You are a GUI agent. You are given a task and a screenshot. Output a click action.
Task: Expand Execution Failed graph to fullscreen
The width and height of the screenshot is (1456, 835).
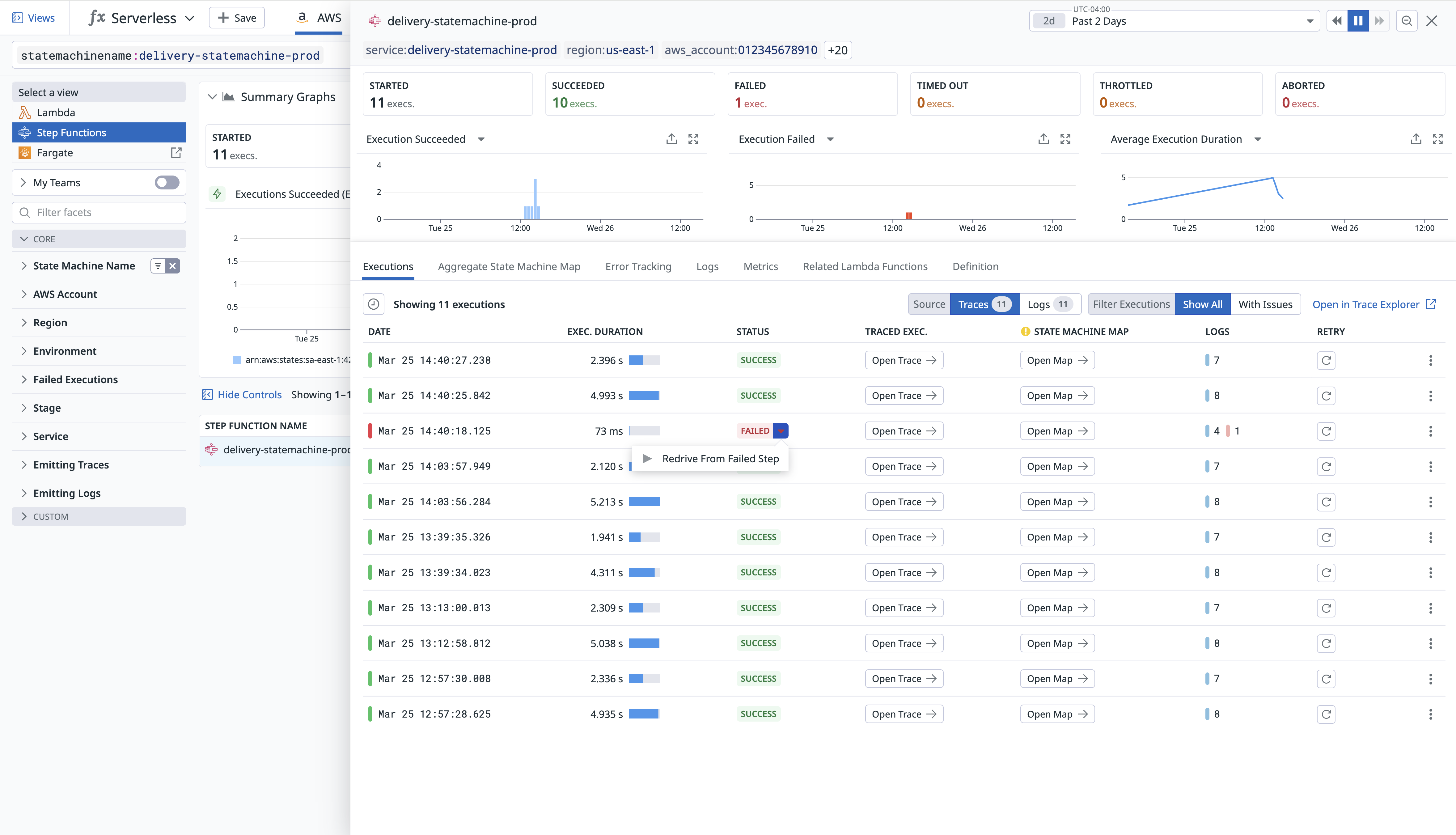pyautogui.click(x=1065, y=139)
